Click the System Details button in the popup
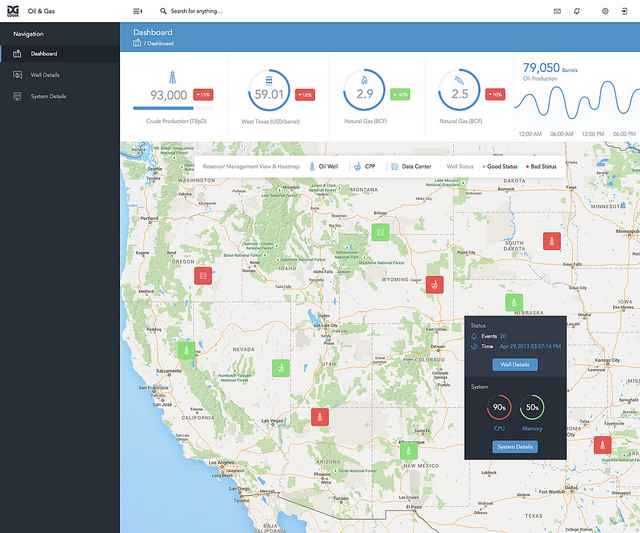Screen dimensions: 640x533 (x=515, y=447)
